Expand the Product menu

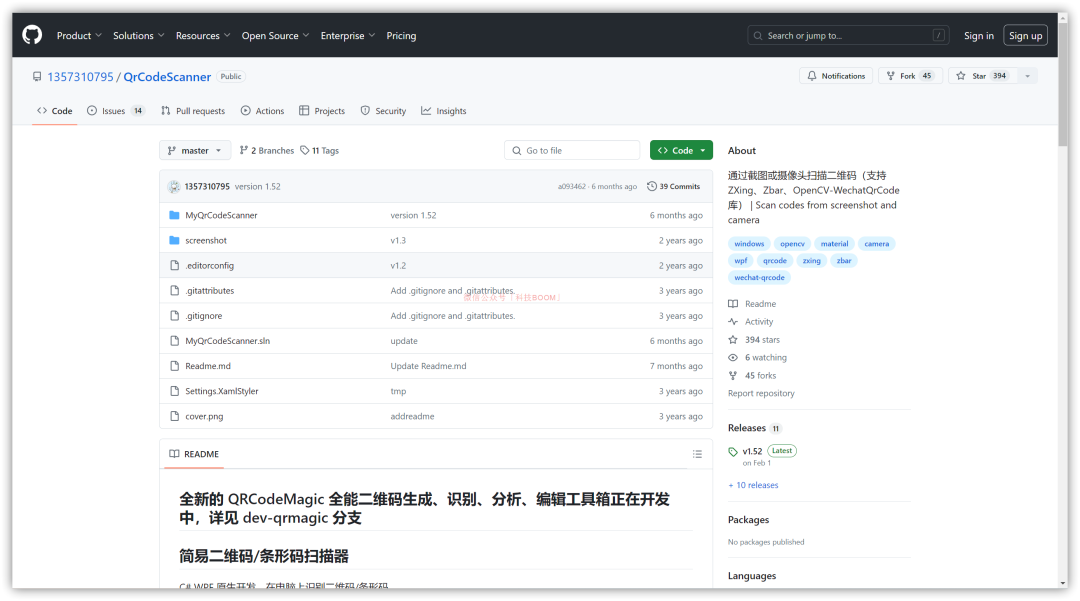tap(79, 36)
